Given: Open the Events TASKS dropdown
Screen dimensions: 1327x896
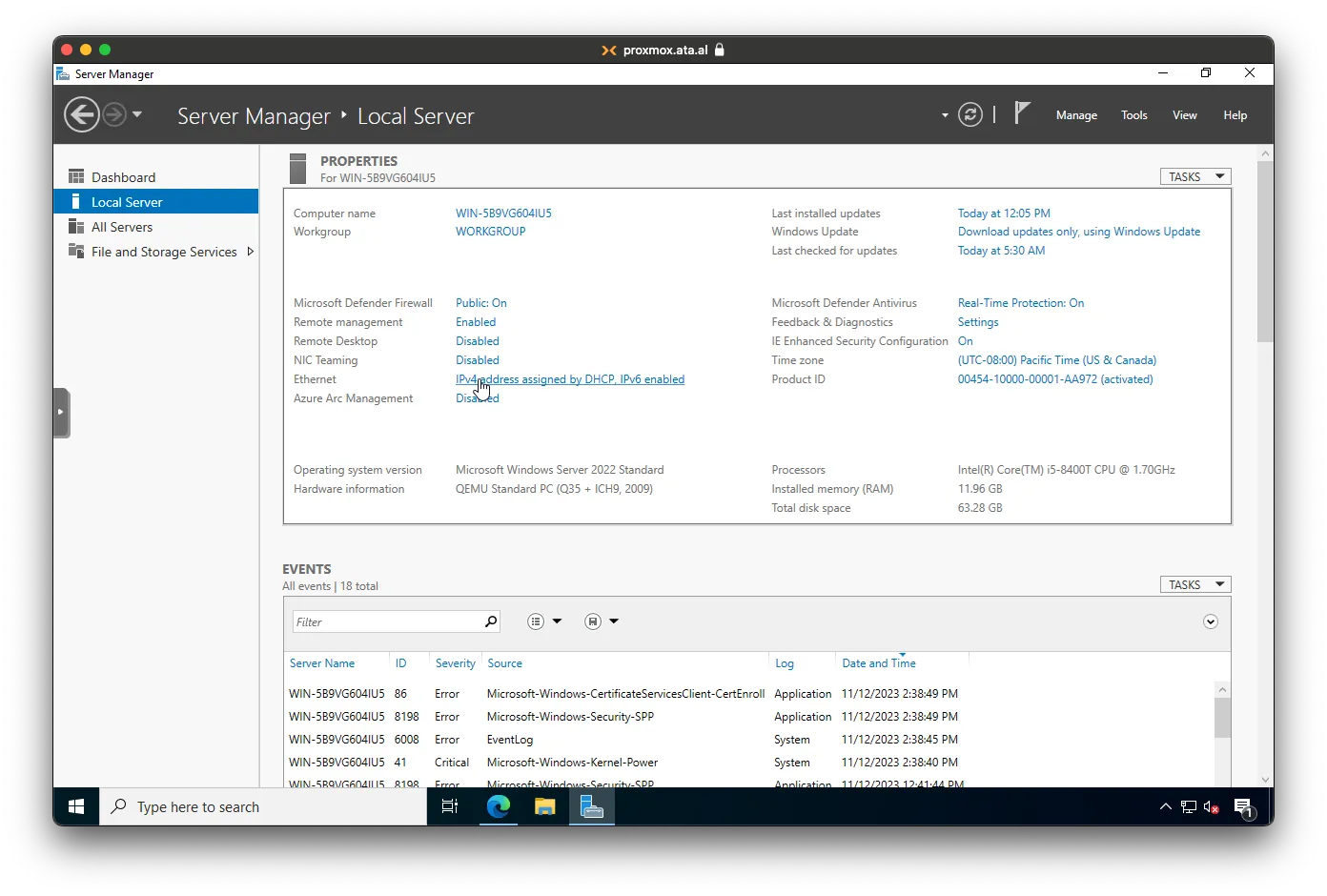Looking at the screenshot, I should [x=1195, y=584].
